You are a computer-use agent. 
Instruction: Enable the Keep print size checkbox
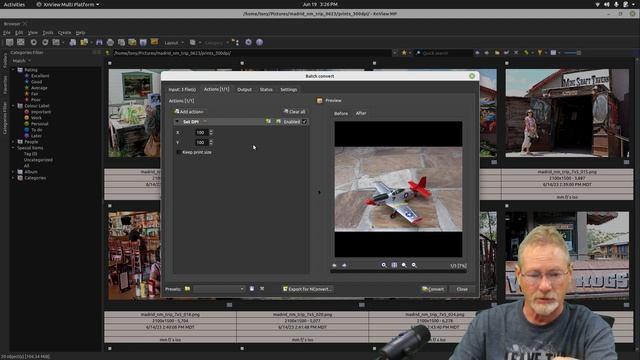178,152
